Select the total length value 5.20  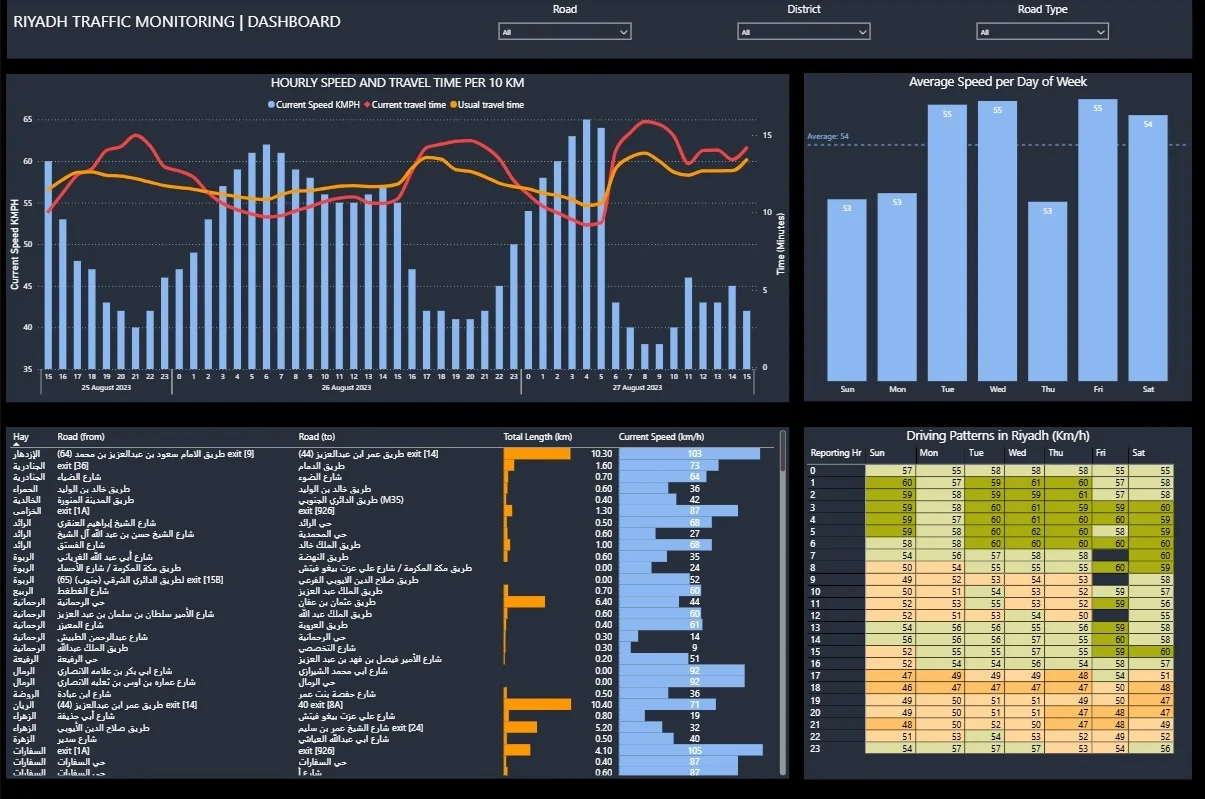[x=603, y=727]
